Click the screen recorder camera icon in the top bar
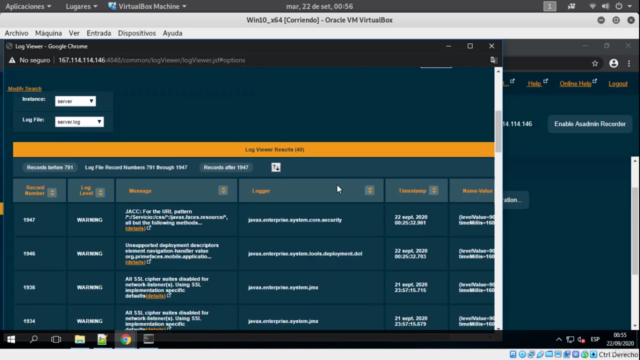This screenshot has height=360, width=640. (571, 6)
